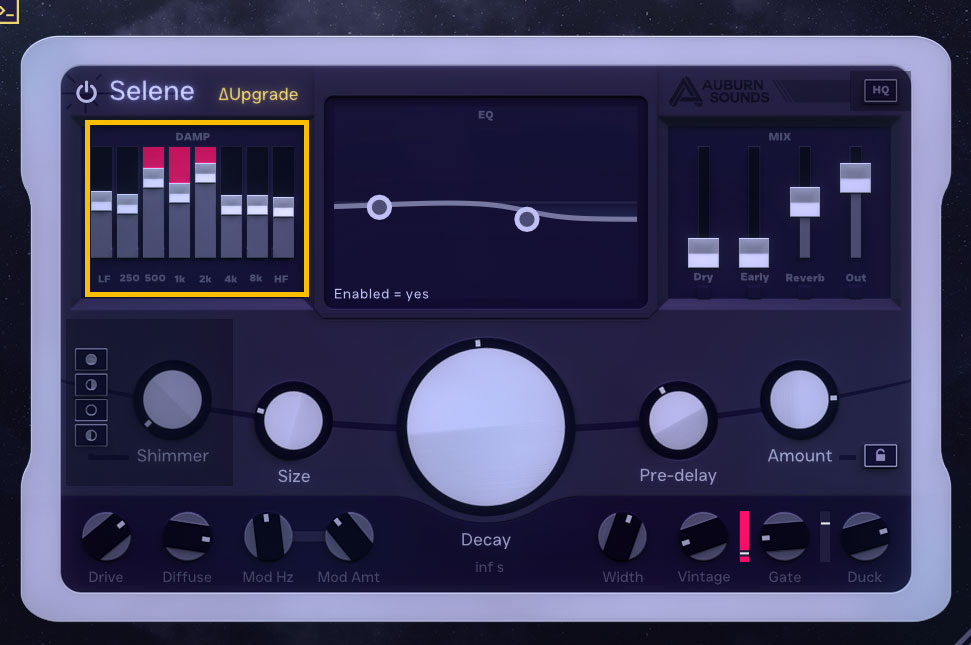The height and width of the screenshot is (645, 971).
Task: Click the Reverb mix fader handle
Action: [x=805, y=201]
